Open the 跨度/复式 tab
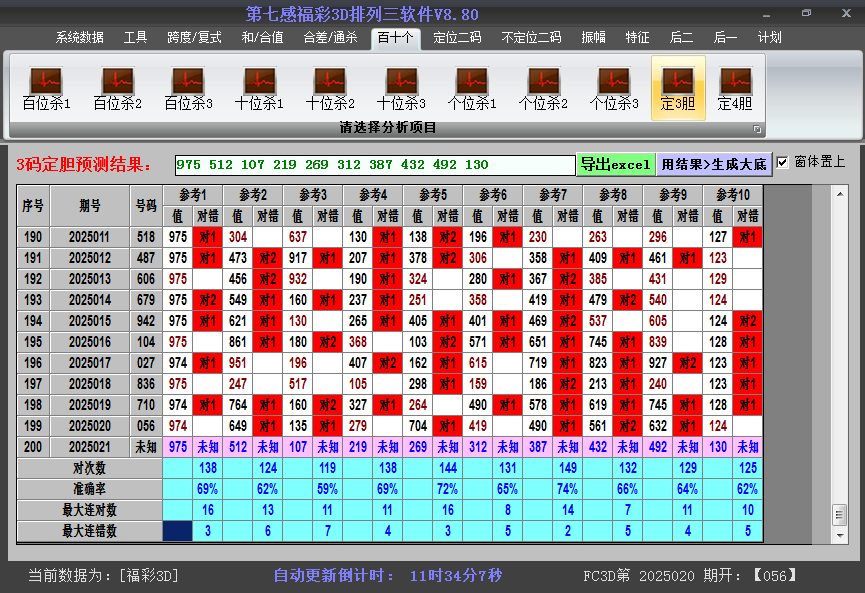Image resolution: width=865 pixels, height=593 pixels. (x=194, y=38)
